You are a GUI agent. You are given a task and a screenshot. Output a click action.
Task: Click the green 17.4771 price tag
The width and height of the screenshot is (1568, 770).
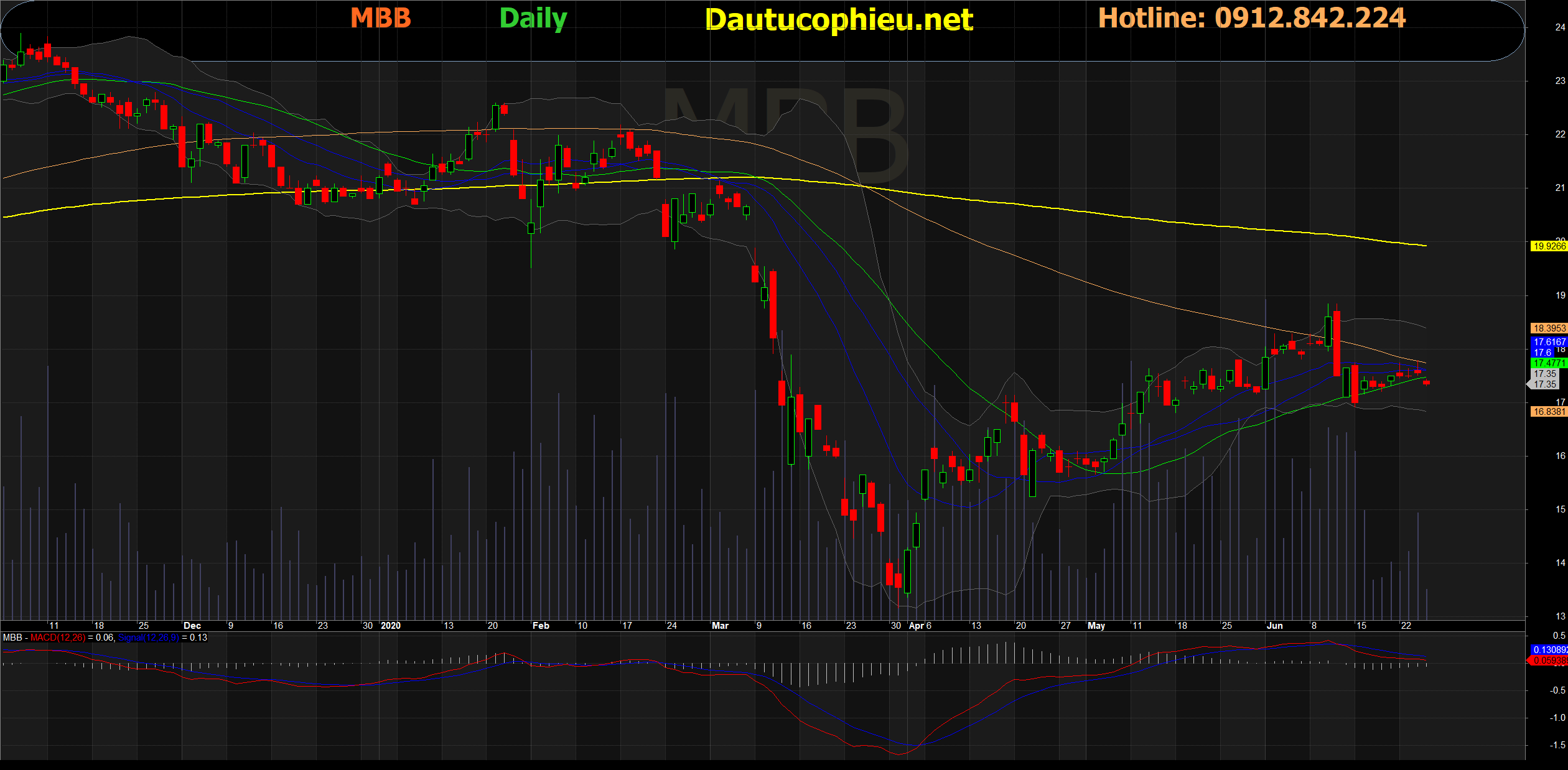[x=1548, y=363]
